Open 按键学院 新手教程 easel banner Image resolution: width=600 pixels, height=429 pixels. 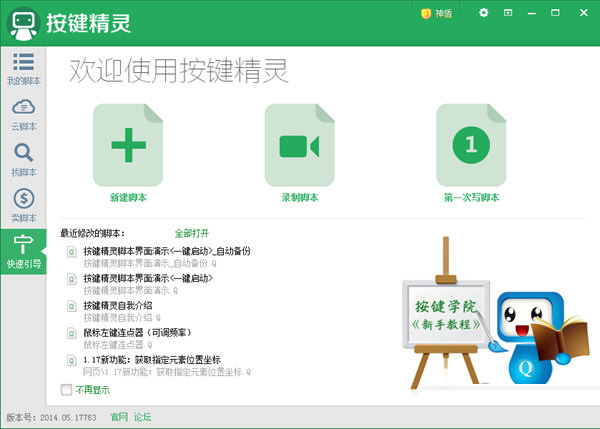446,314
